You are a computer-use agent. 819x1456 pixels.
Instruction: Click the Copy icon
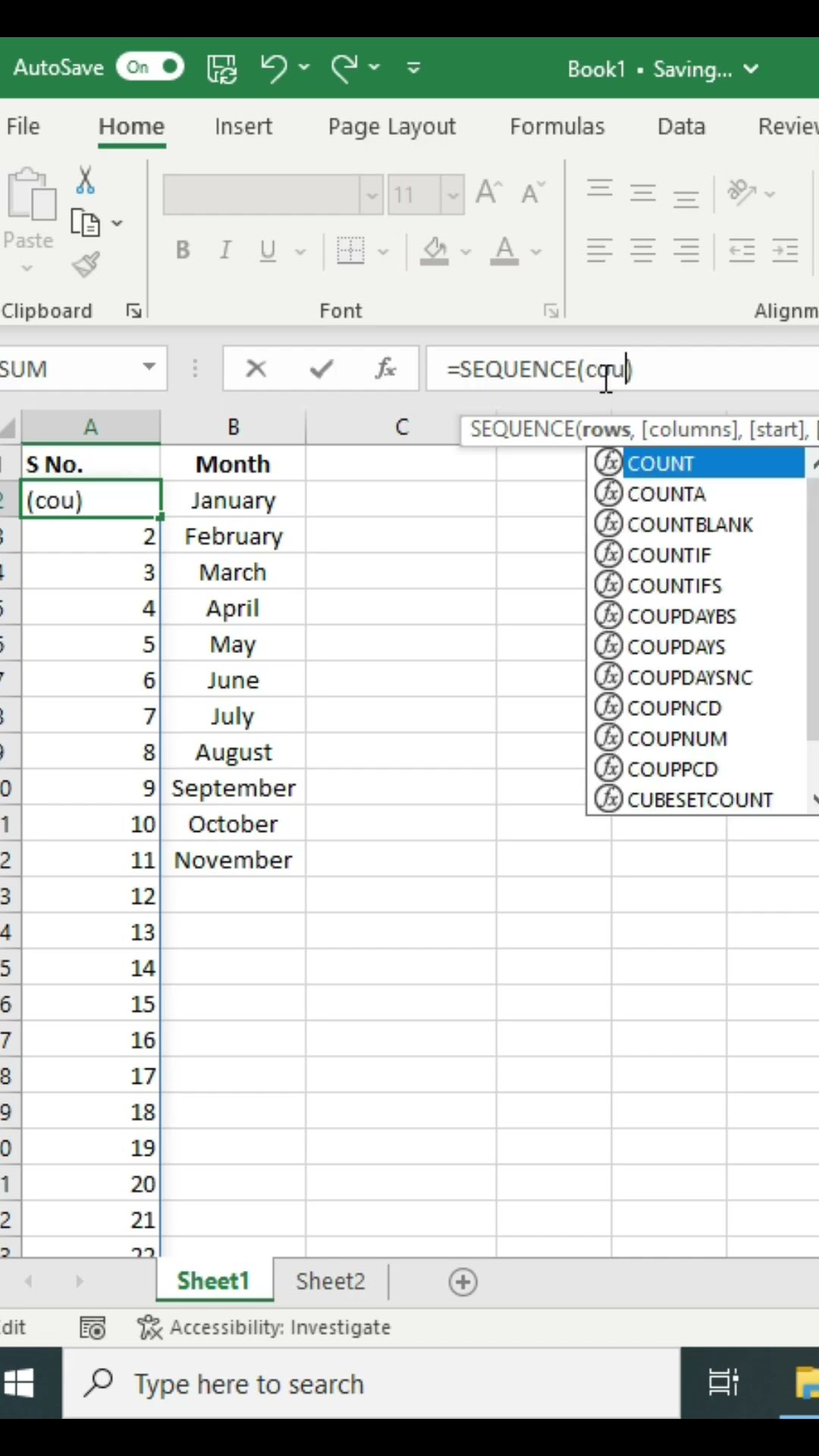coord(86,223)
